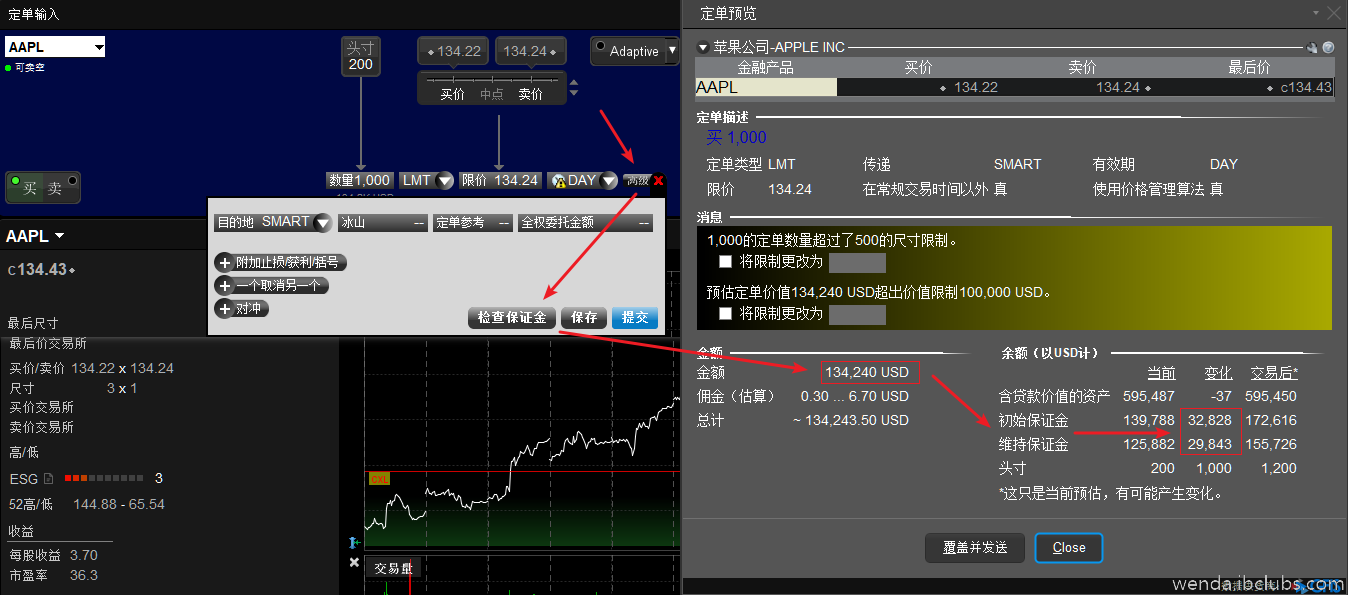Click the ESG score bar
1348x595 pixels.
(104, 479)
